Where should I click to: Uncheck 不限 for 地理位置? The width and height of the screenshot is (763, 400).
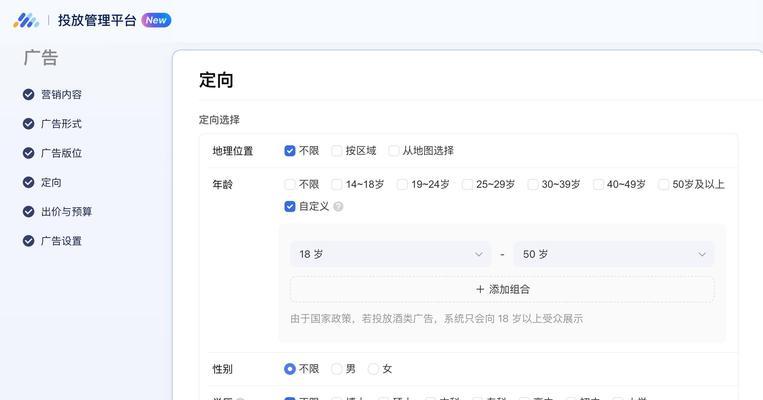tap(290, 151)
